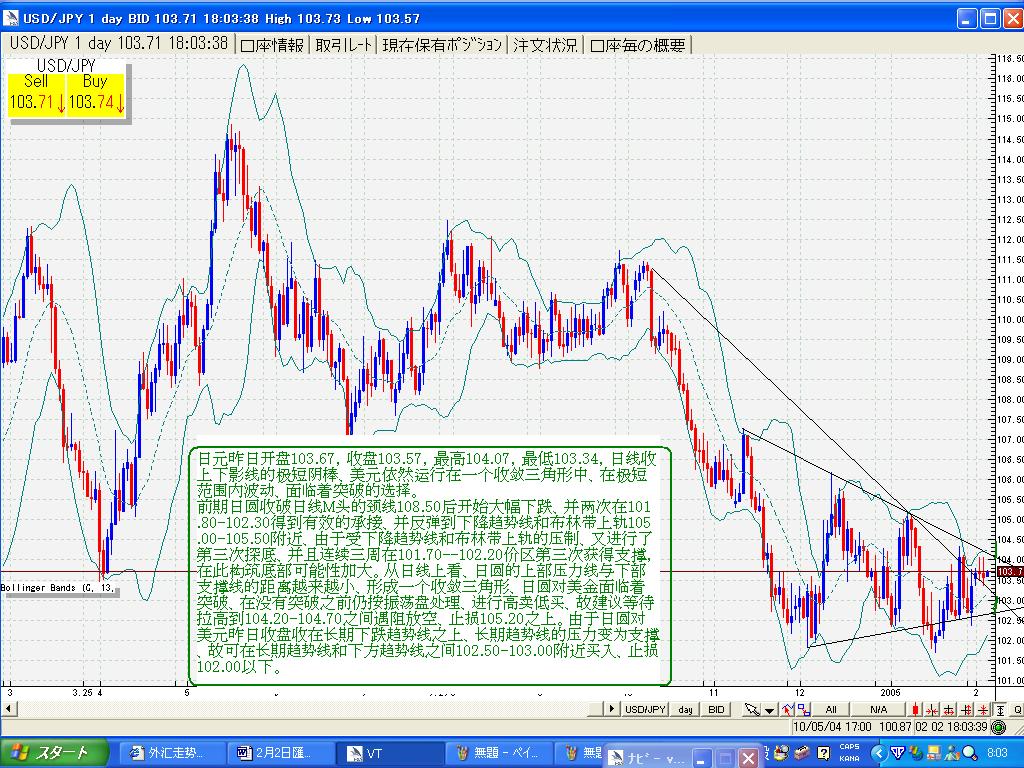Click the Bollinger Bands indicator label
The width and height of the screenshot is (1024, 768).
[59, 588]
